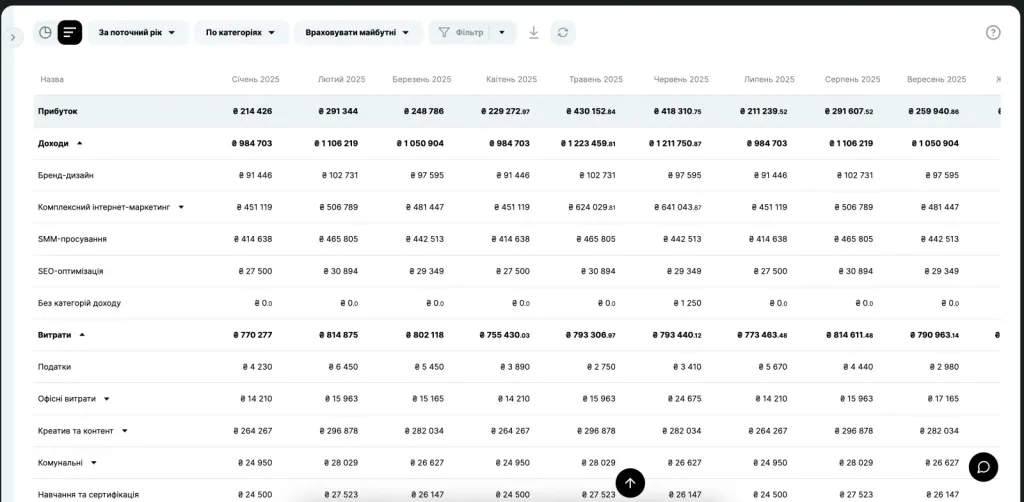This screenshot has width=1024, height=502.
Task: Refresh data with the circular arrows icon
Action: [x=563, y=33]
